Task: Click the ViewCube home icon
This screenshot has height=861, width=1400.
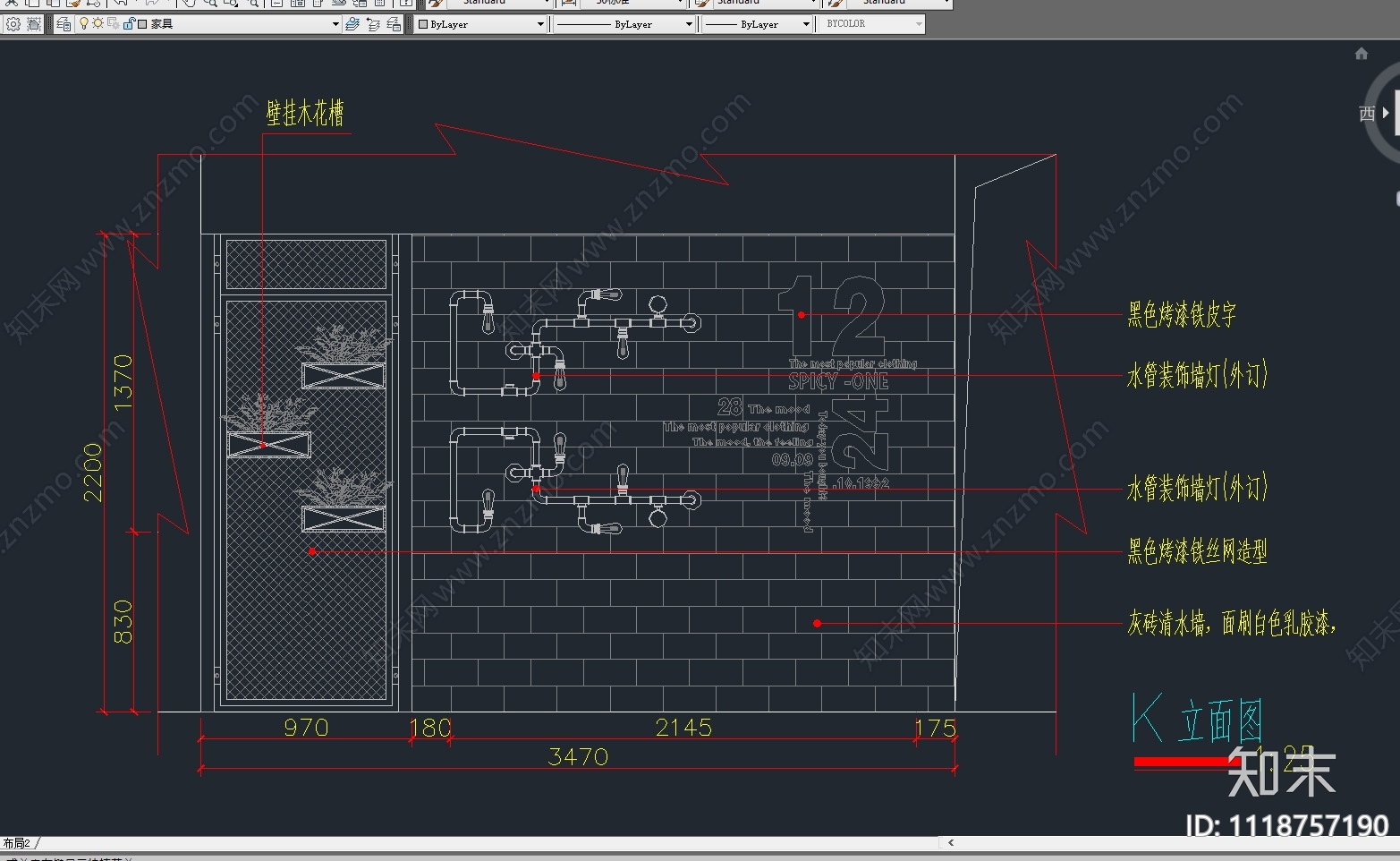Action: [x=1362, y=54]
